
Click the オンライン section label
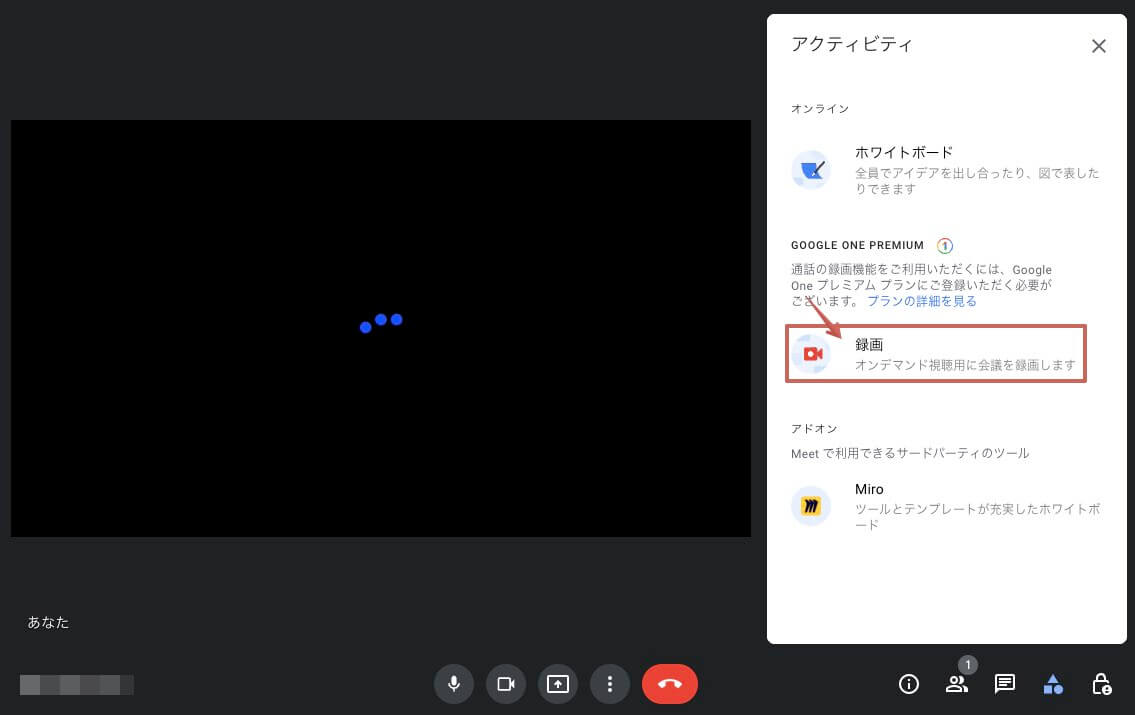click(820, 109)
